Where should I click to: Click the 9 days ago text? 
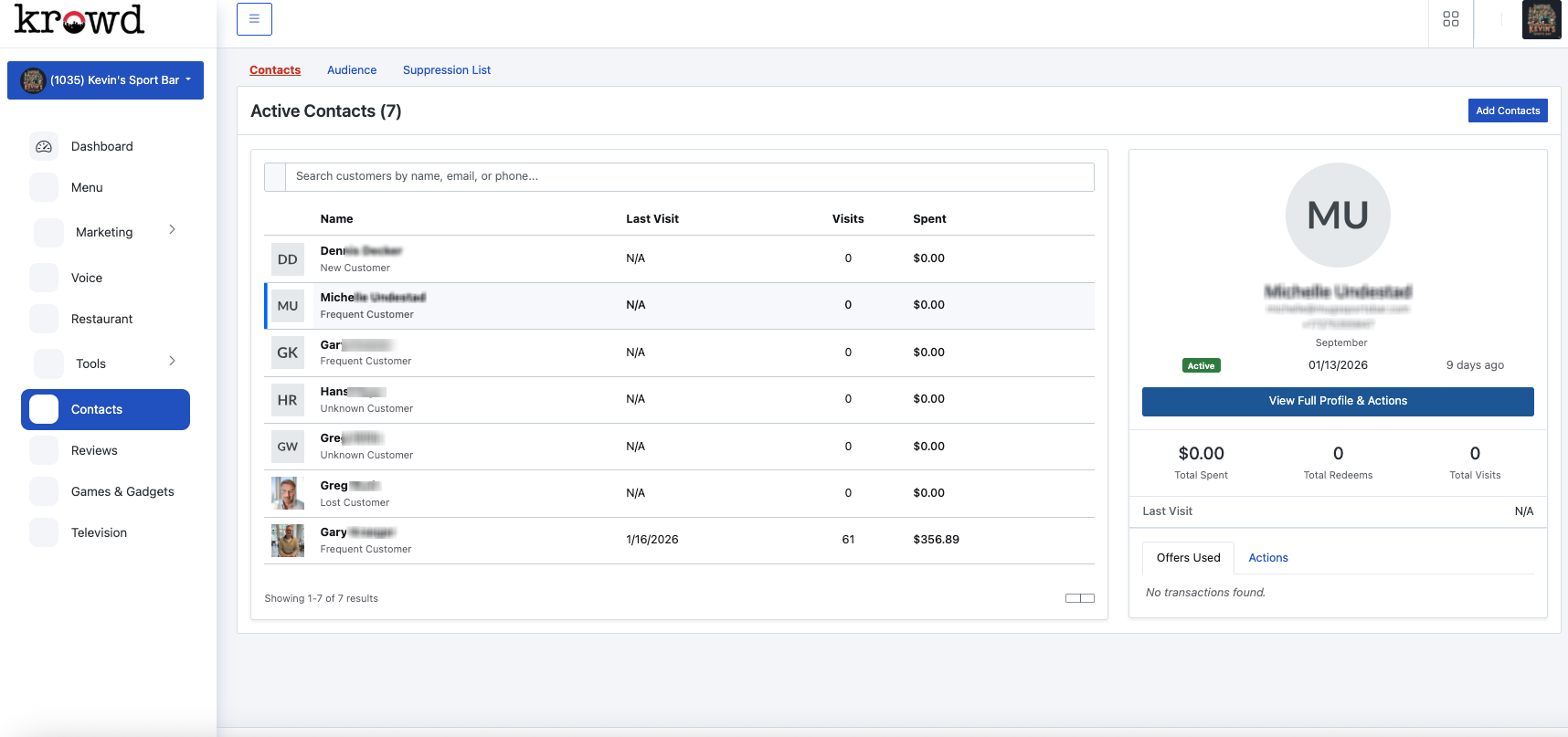pos(1475,365)
